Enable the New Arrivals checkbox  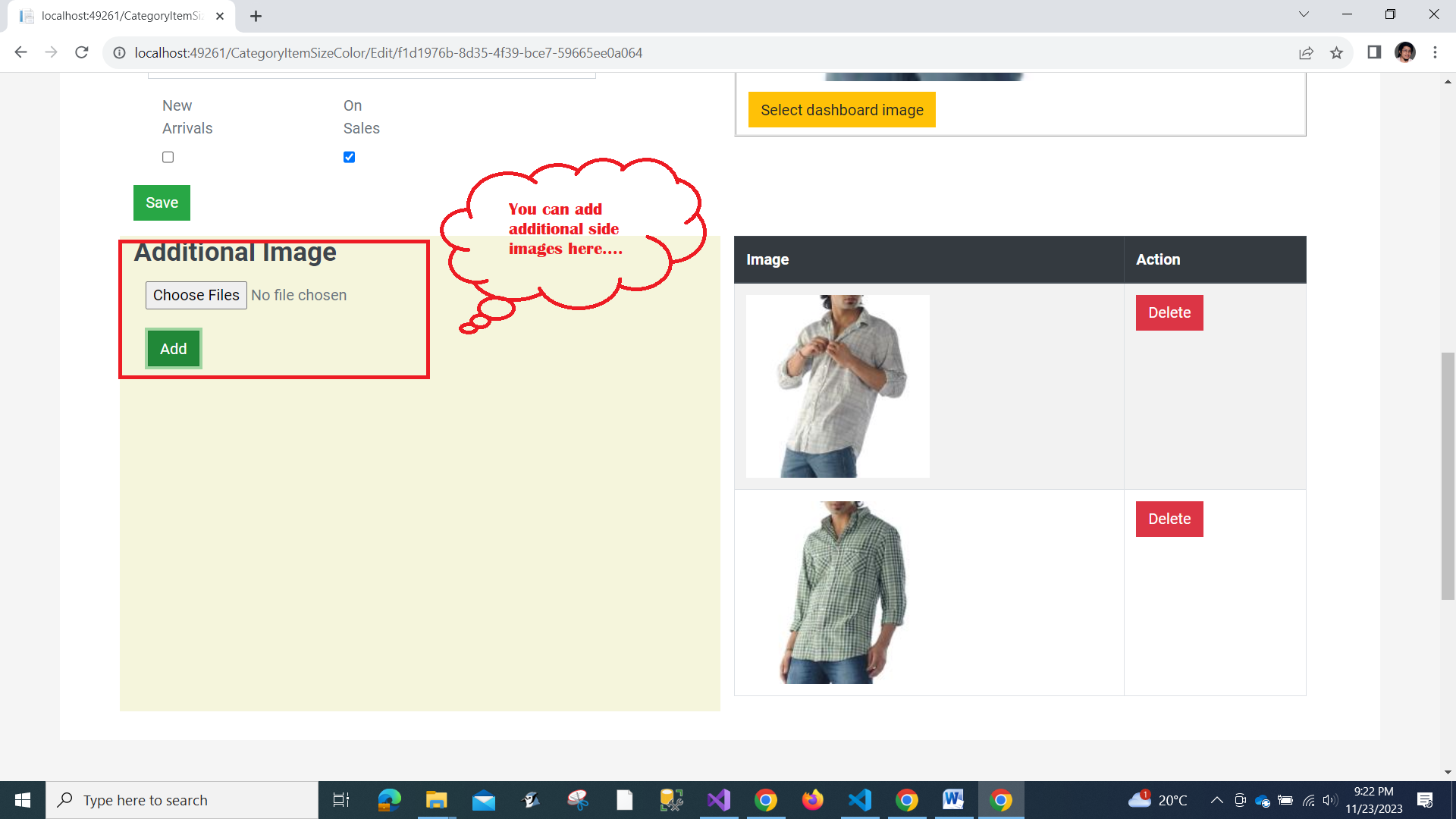point(168,157)
